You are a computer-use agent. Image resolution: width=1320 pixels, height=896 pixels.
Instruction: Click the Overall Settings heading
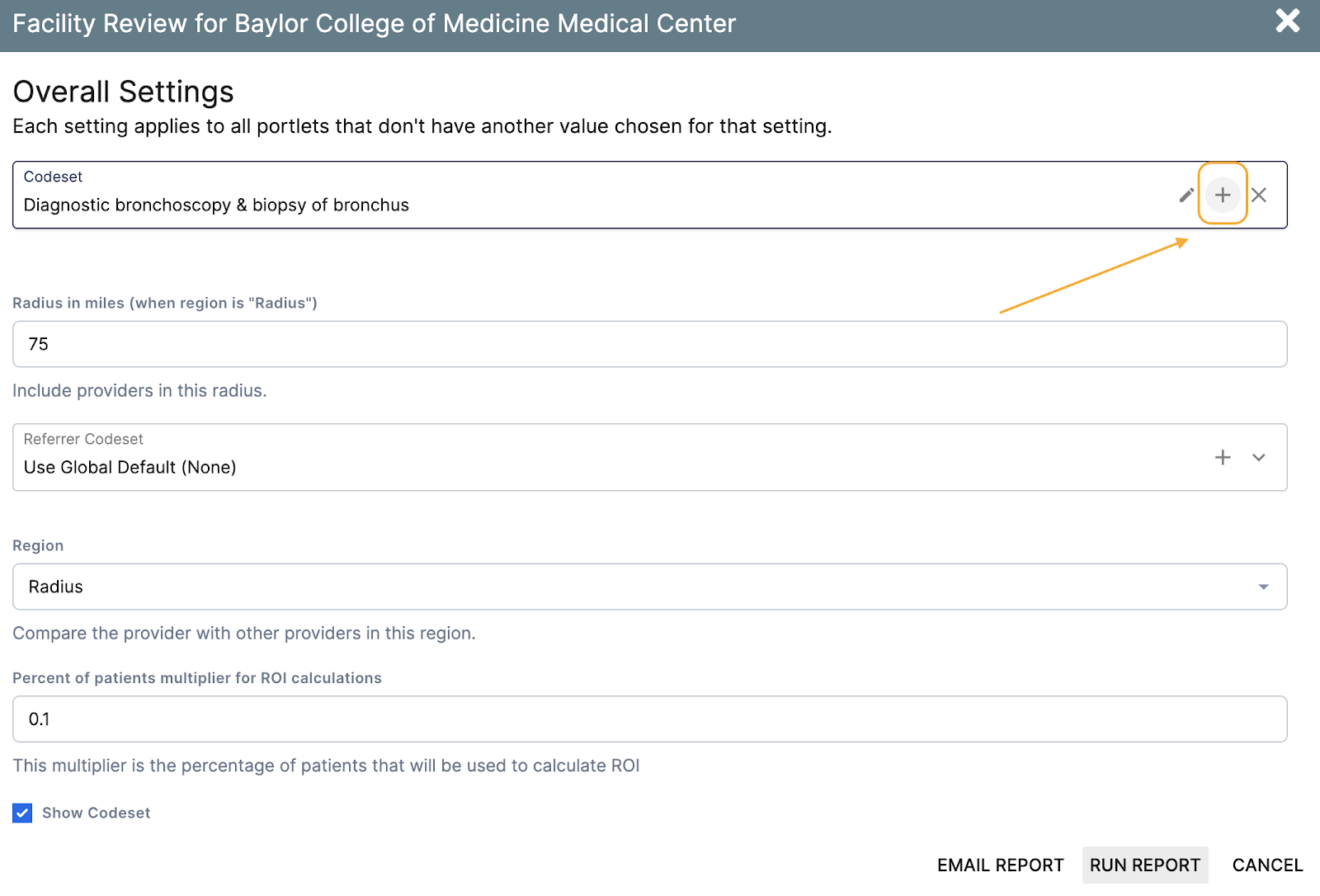[124, 92]
